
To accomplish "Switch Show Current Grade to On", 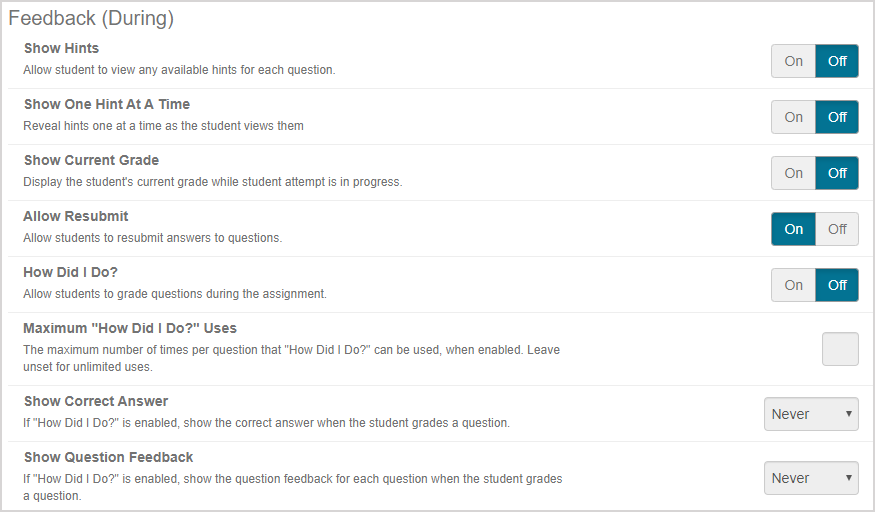I will pyautogui.click(x=793, y=173).
